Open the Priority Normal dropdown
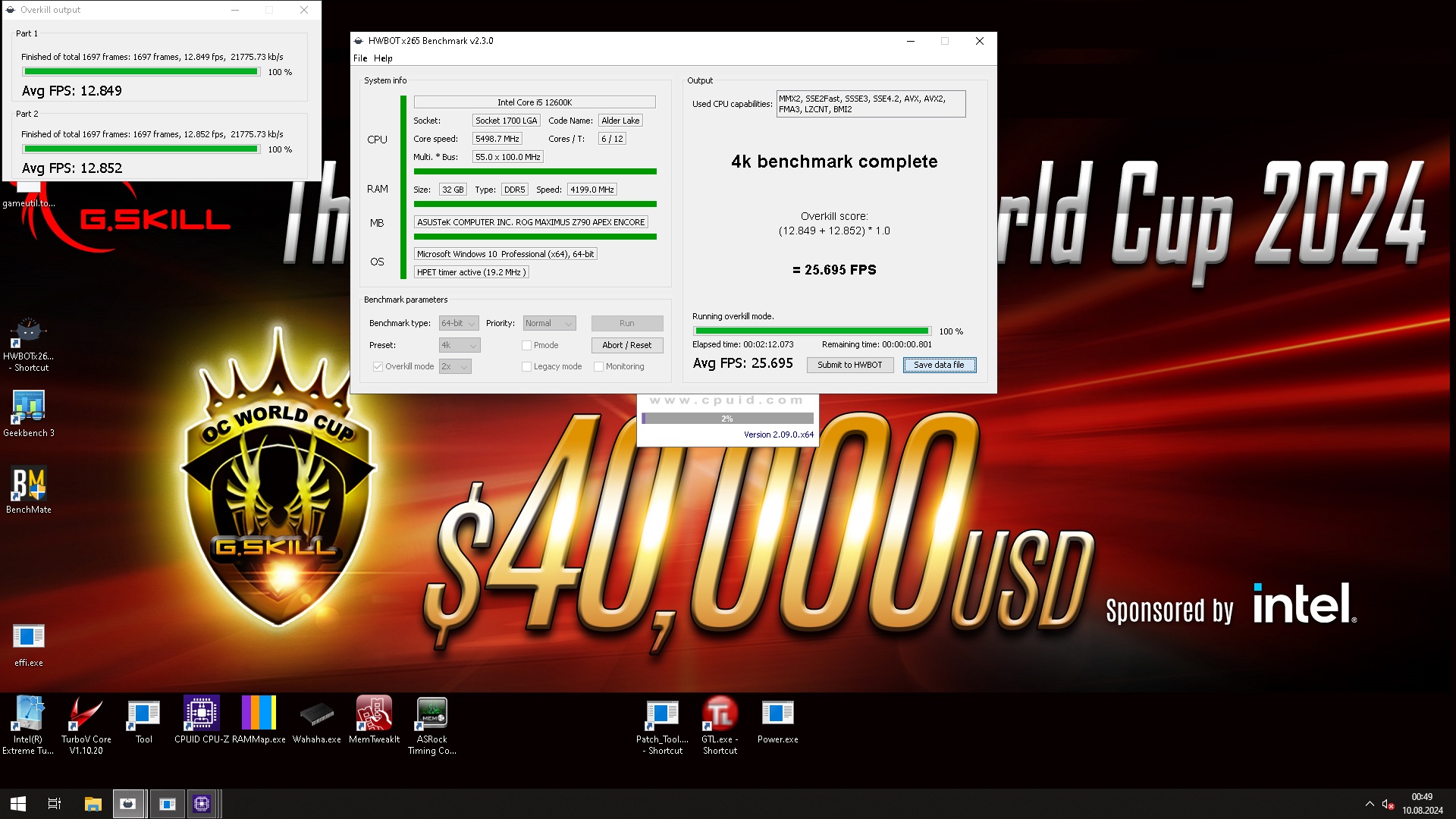 pos(550,323)
